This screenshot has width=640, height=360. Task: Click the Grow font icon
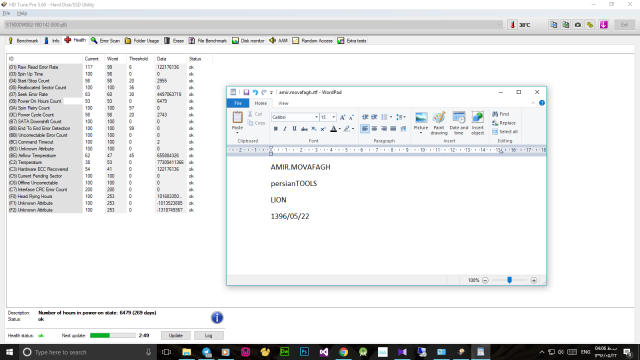pyautogui.click(x=342, y=117)
